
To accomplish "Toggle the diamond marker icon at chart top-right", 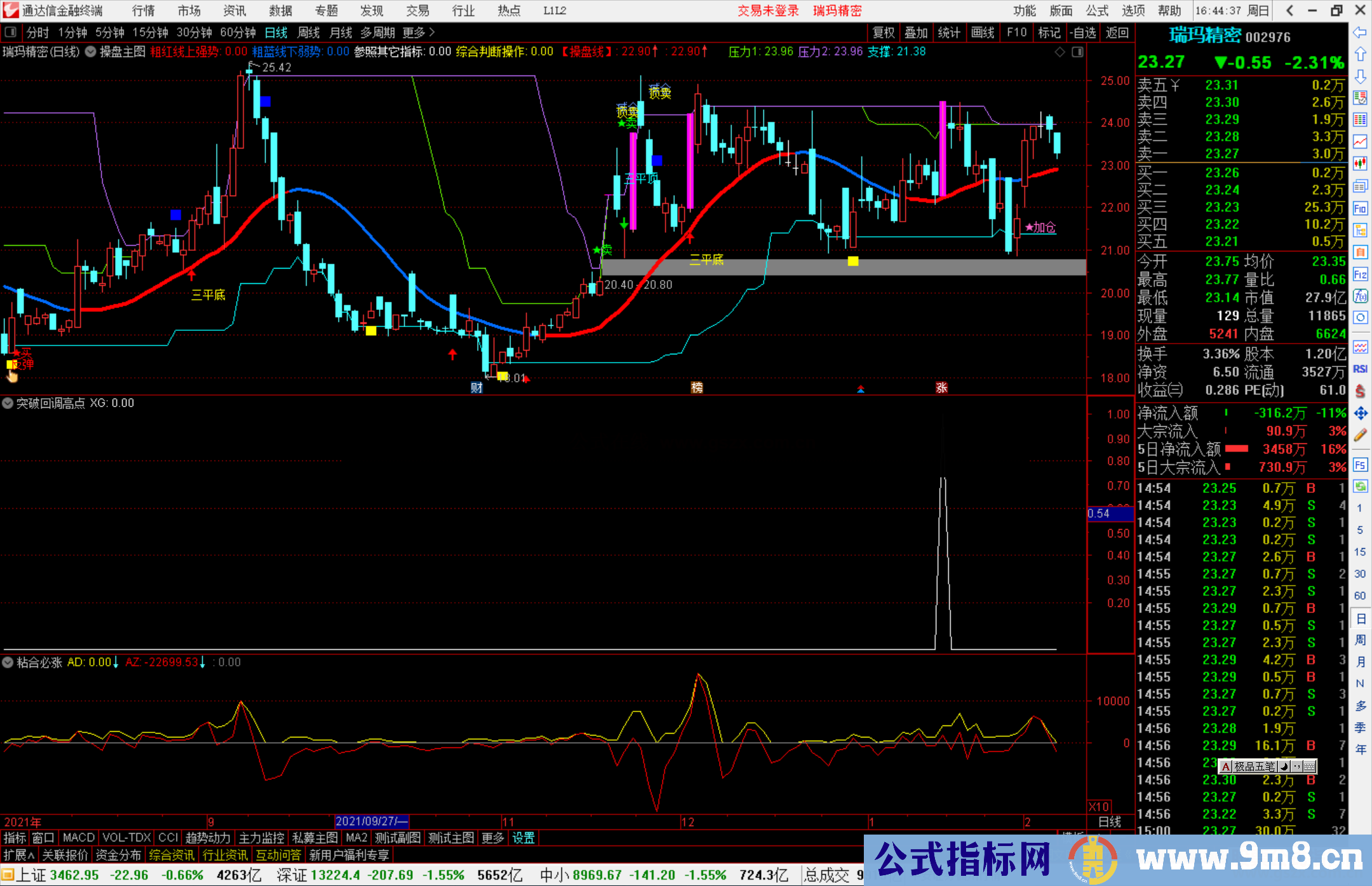I will (1059, 52).
